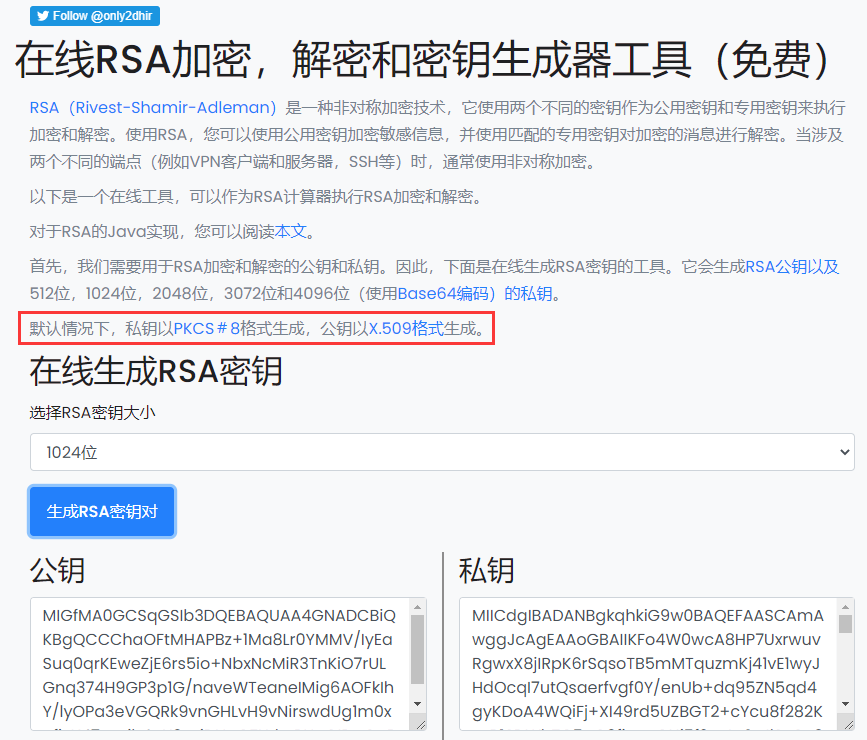The width and height of the screenshot is (867, 740).
Task: Open the 本文 Java implementation link
Action: 291,231
